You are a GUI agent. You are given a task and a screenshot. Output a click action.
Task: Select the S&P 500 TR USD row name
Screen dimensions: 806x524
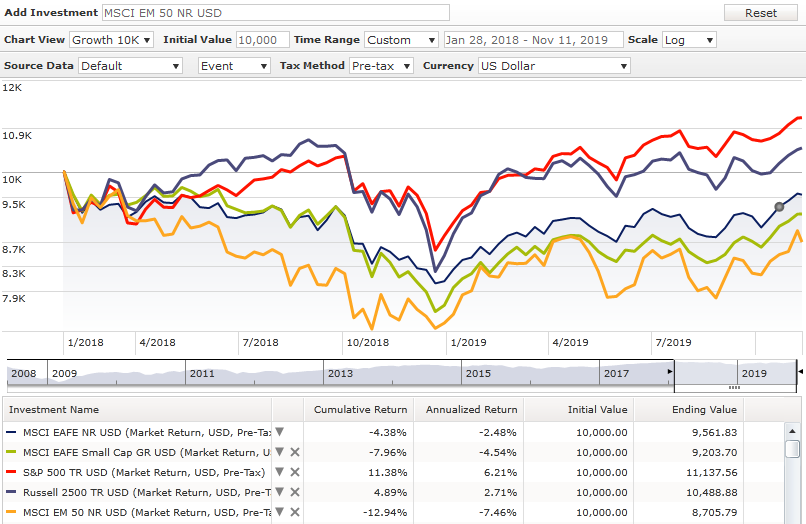click(x=144, y=472)
